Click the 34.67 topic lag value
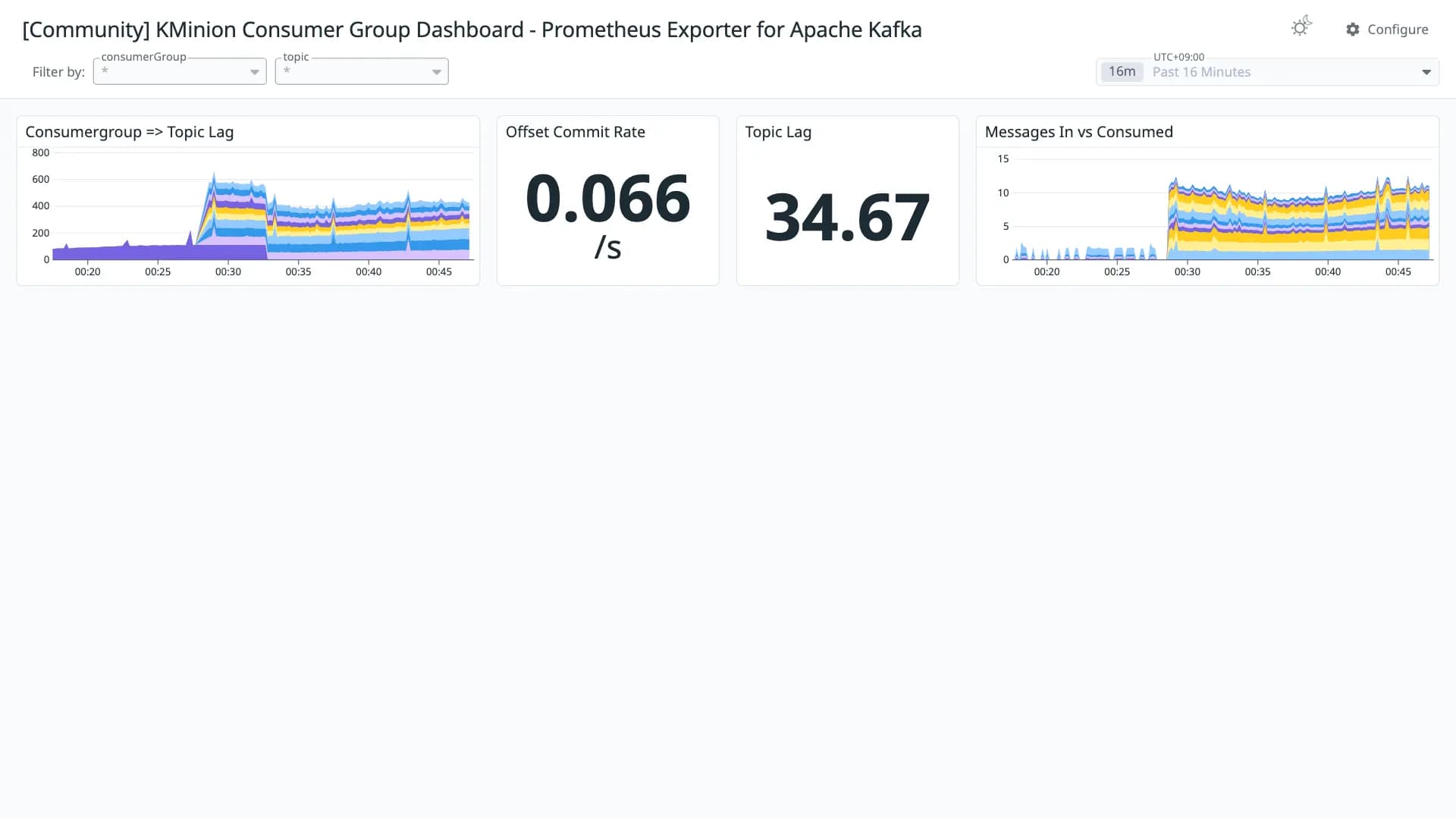1456x819 pixels. coord(847,218)
